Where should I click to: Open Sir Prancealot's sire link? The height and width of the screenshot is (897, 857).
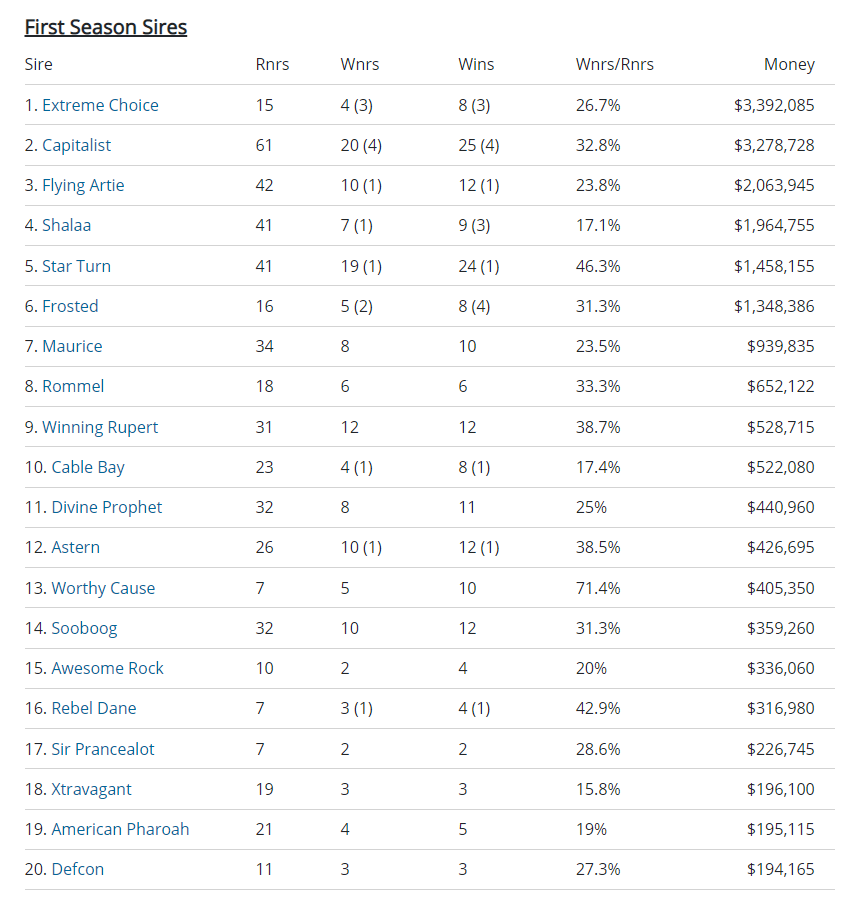click(x=103, y=749)
